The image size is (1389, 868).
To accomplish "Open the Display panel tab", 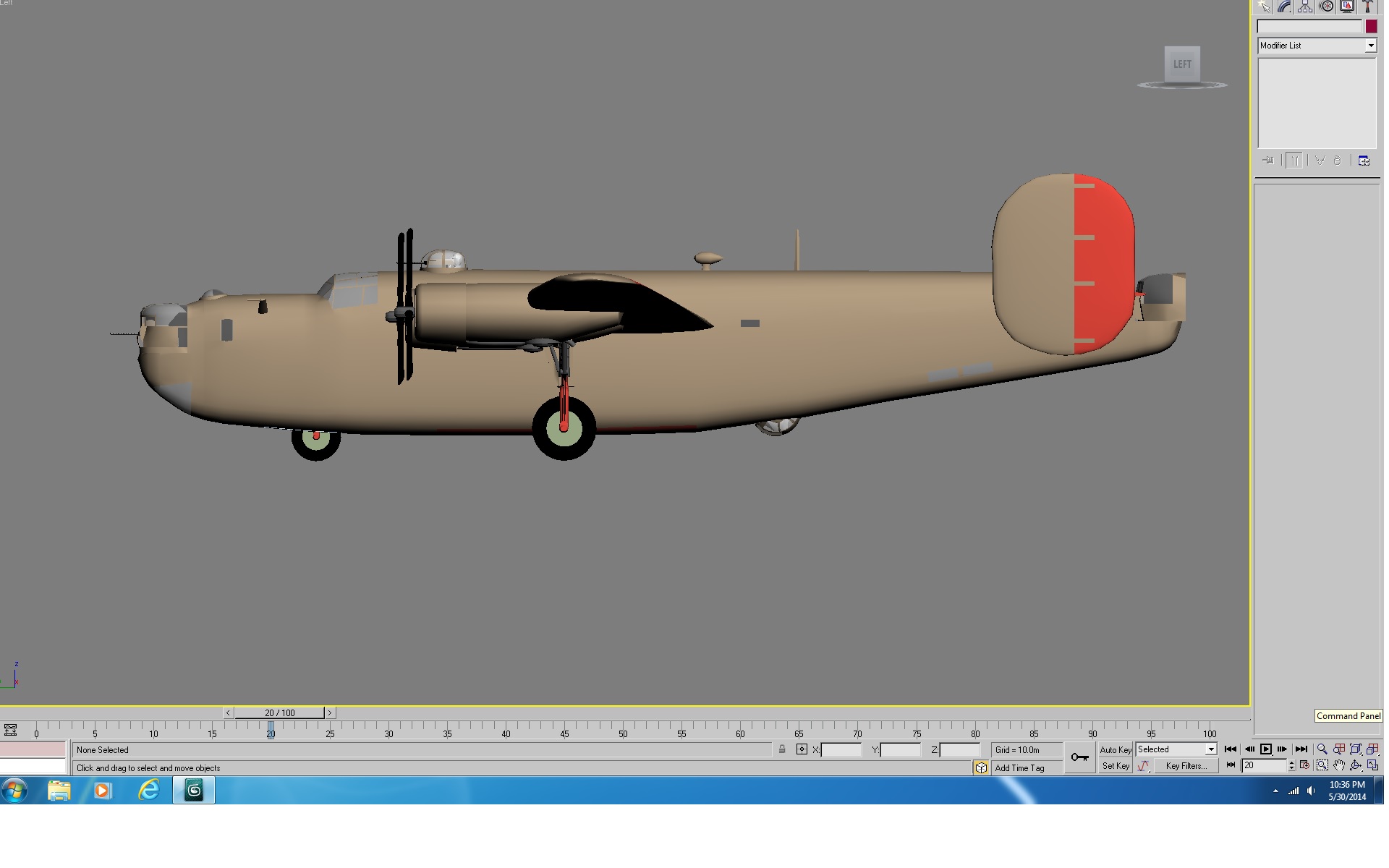I will tap(1347, 7).
